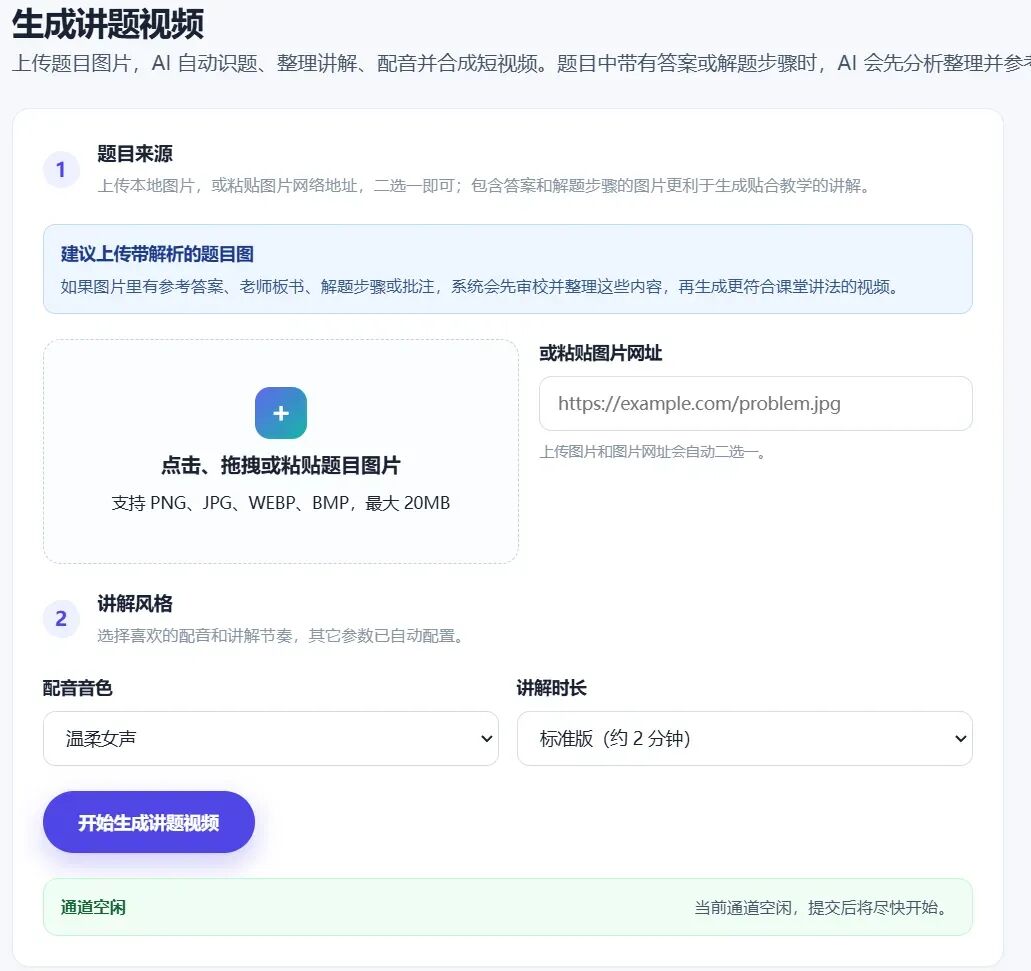Click the 讲解时长 label
This screenshot has width=1031, height=971.
551,688
